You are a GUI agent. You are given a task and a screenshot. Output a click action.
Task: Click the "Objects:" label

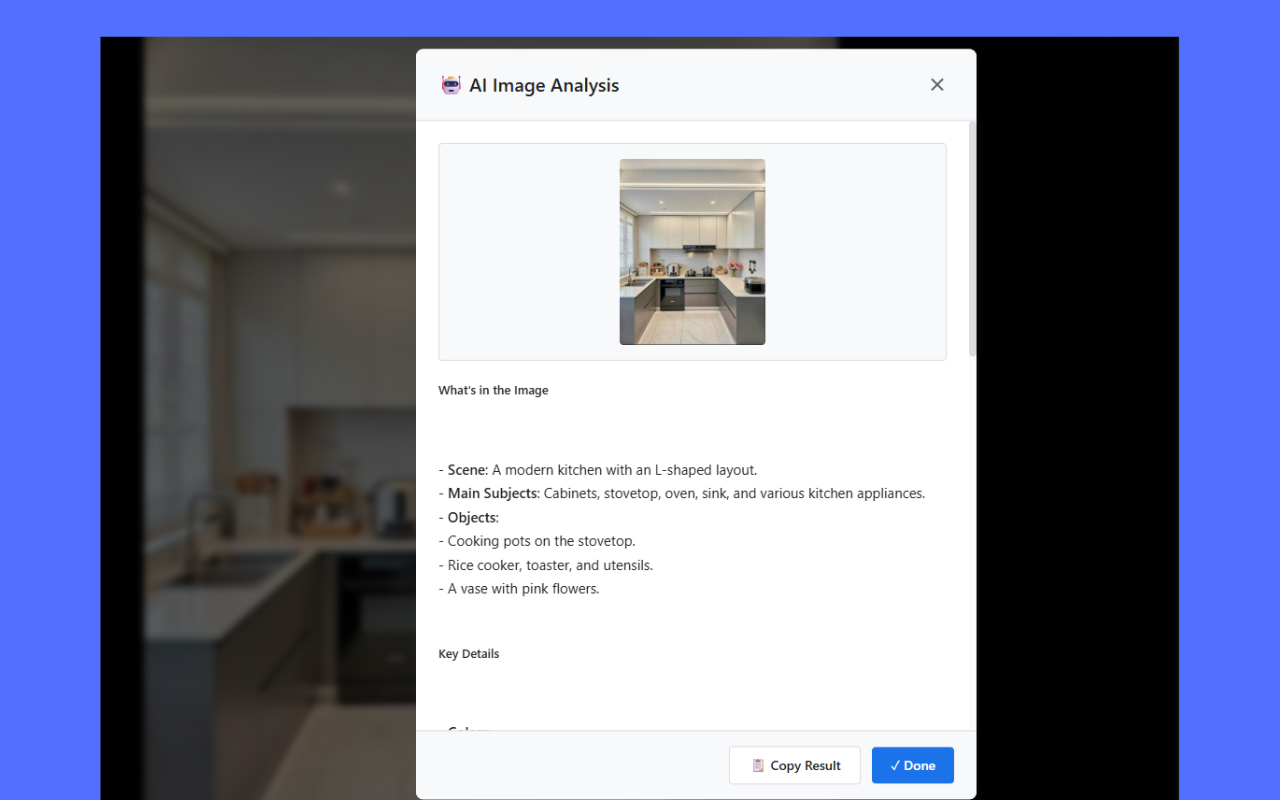point(473,517)
